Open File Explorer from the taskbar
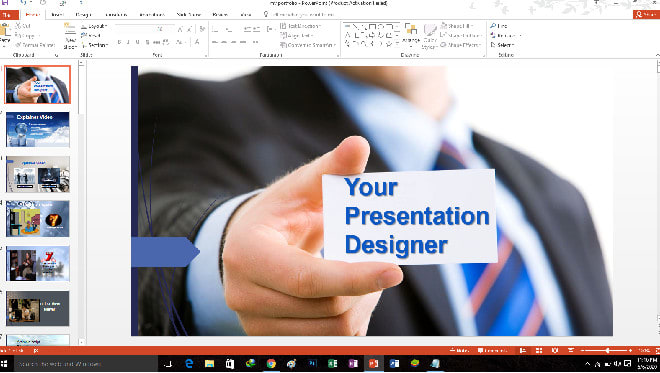Image resolution: width=660 pixels, height=373 pixels. pos(209,364)
